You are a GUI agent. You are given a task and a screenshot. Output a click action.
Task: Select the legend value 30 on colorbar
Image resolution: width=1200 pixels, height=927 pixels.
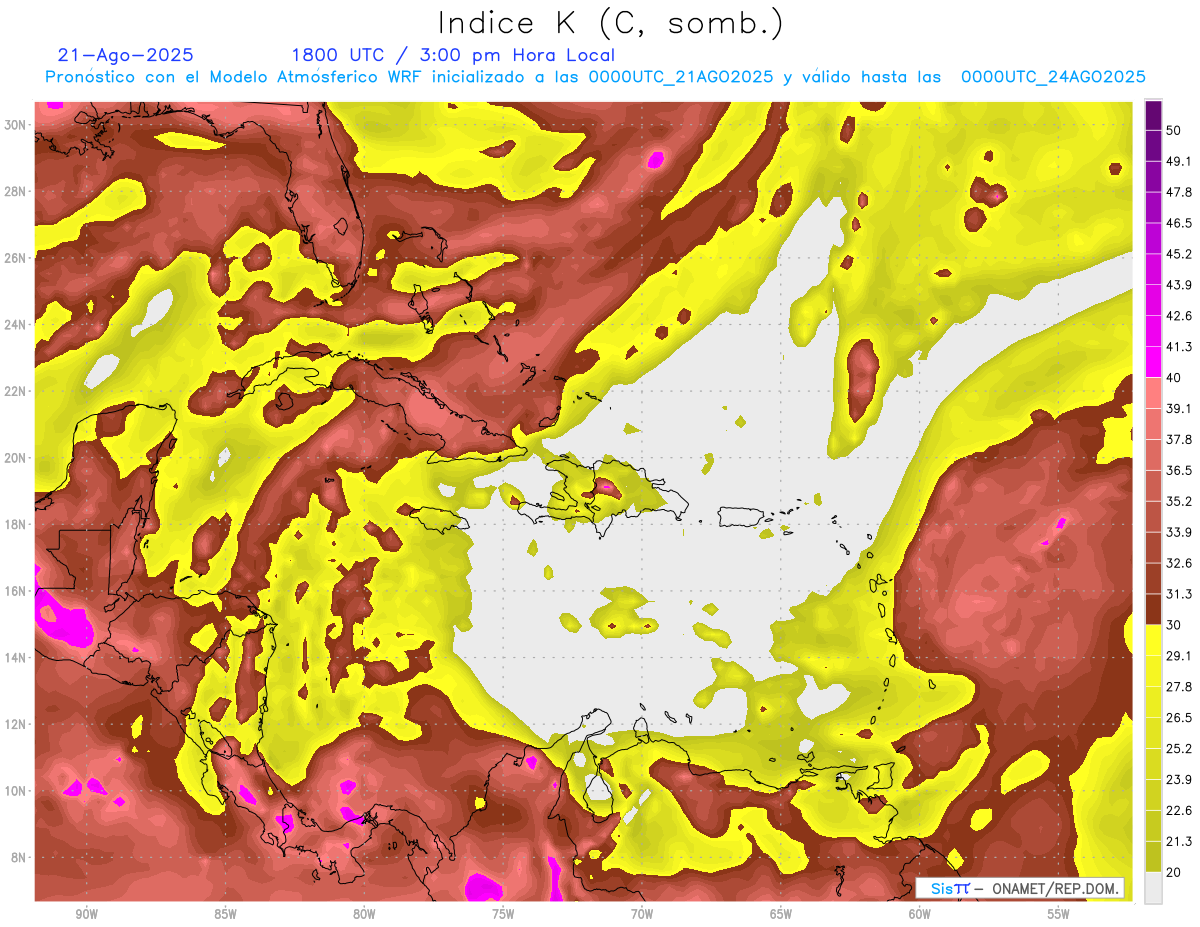(x=1175, y=624)
